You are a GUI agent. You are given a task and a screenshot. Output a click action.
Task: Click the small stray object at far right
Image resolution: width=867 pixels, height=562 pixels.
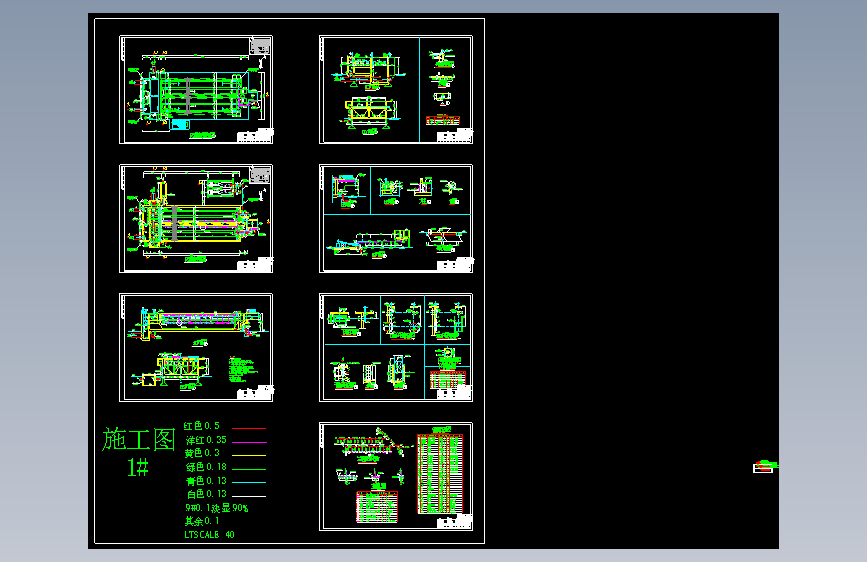tap(765, 467)
